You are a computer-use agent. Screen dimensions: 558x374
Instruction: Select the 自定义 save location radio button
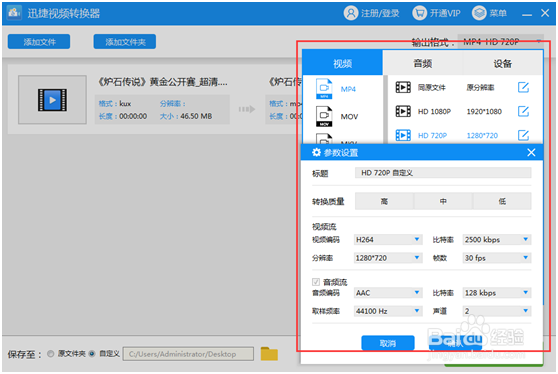coord(92,354)
